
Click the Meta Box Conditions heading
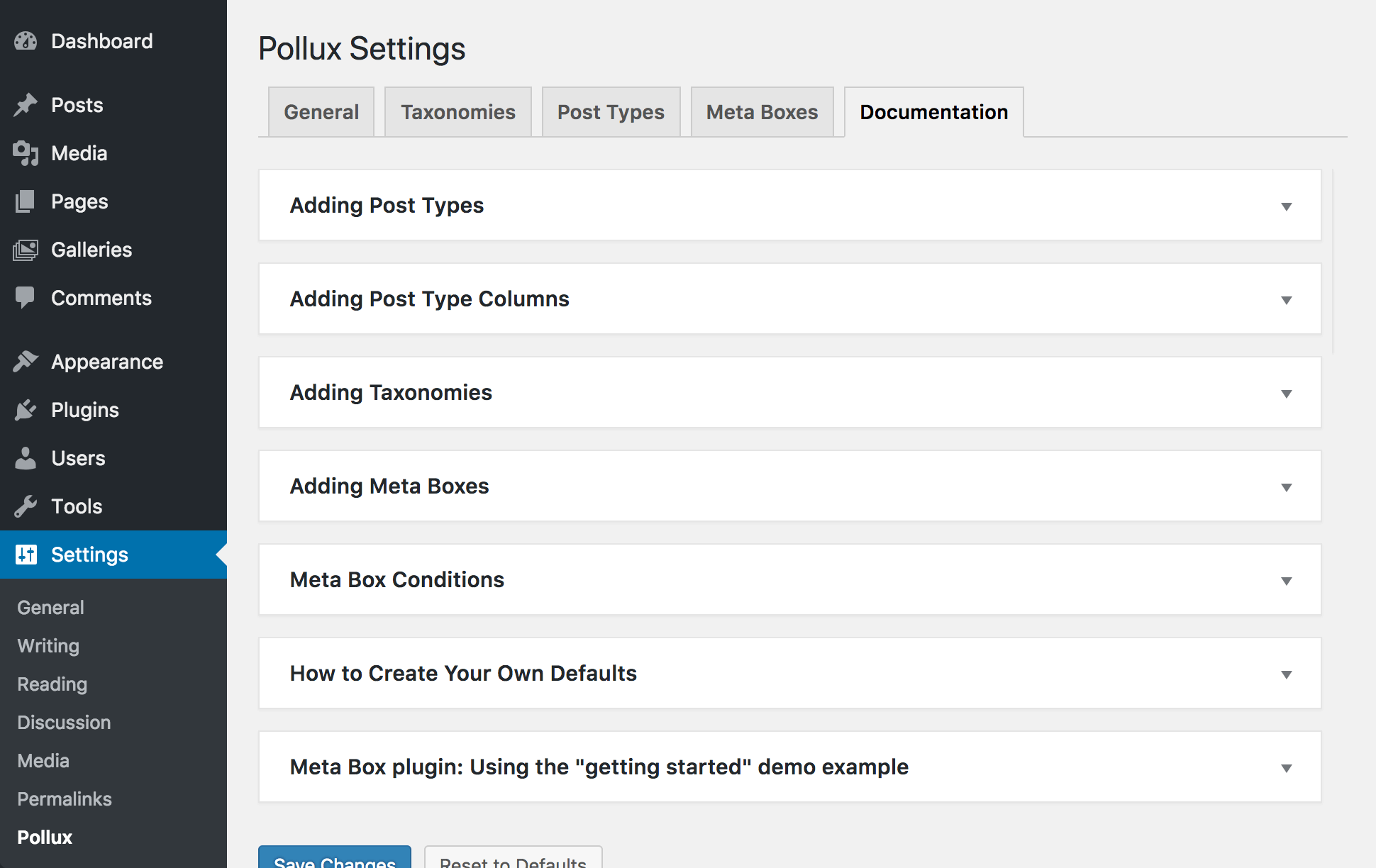(397, 580)
